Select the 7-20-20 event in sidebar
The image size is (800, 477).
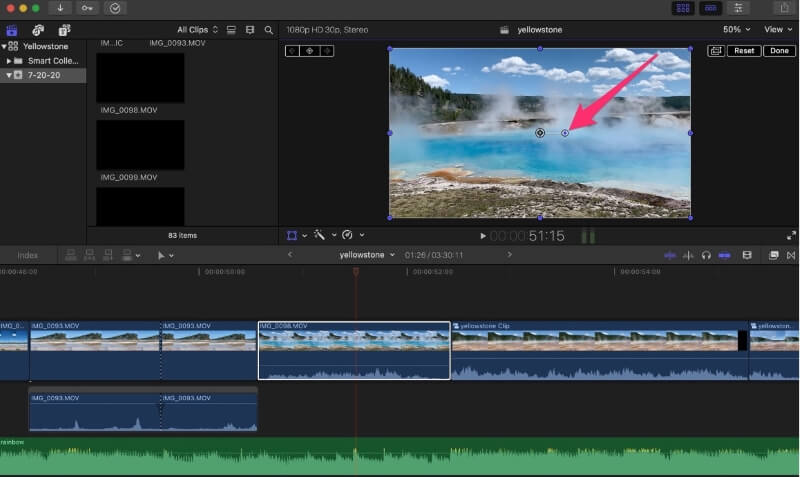pos(42,75)
